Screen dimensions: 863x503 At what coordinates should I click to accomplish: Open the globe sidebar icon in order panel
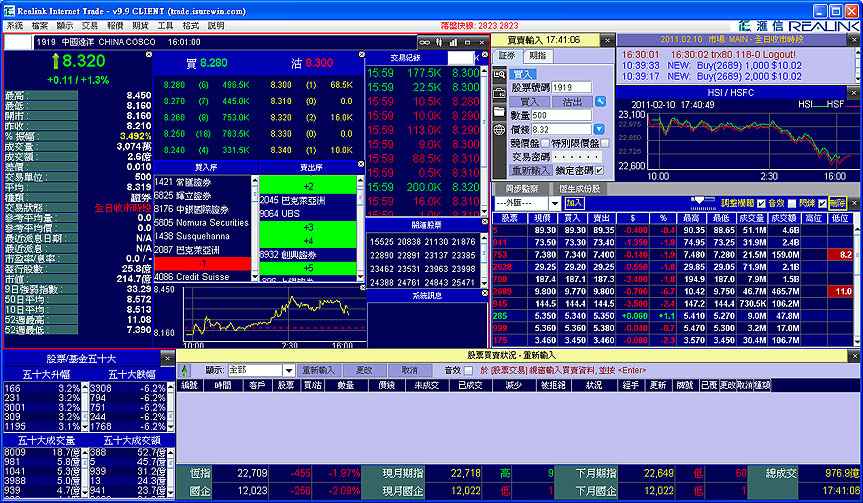pos(499,130)
